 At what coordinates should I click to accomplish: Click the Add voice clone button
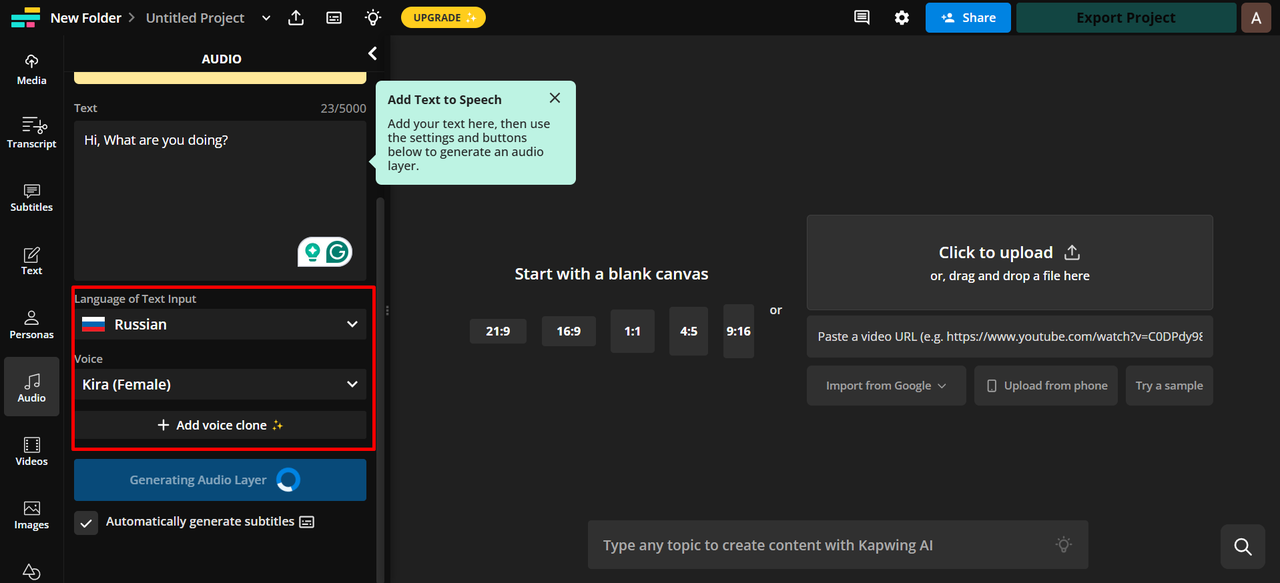[220, 425]
